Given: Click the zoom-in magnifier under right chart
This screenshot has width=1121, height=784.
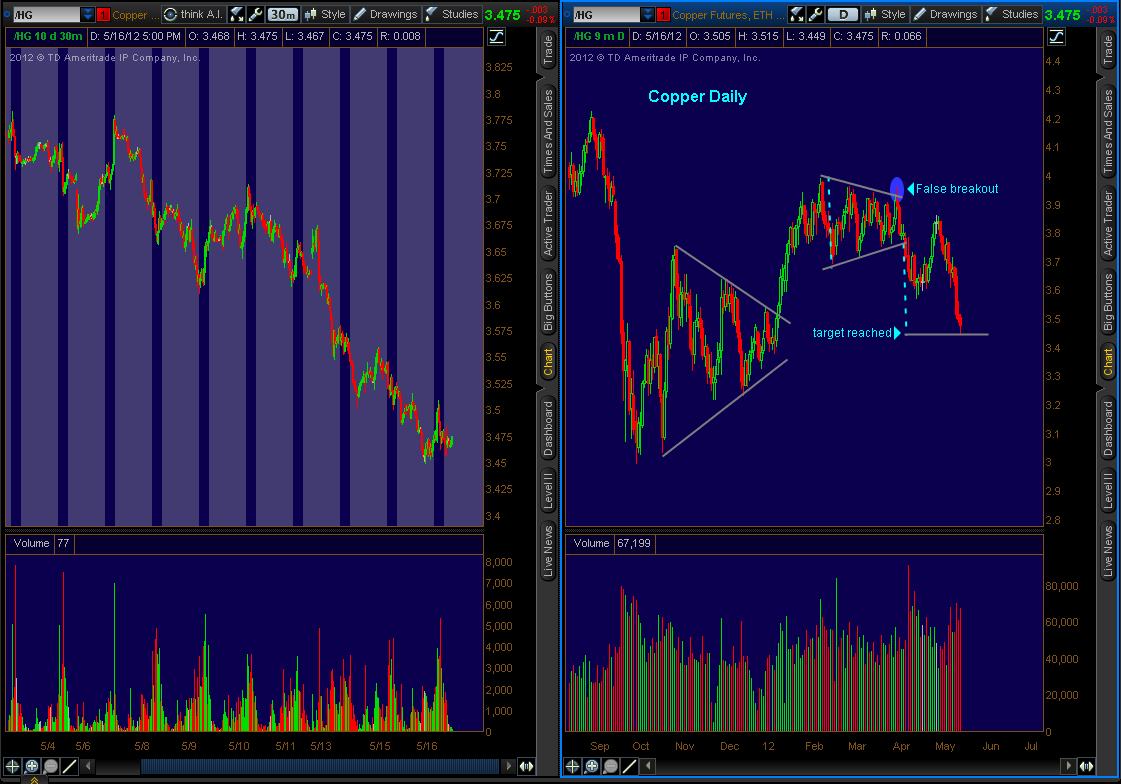Looking at the screenshot, I should [x=591, y=766].
